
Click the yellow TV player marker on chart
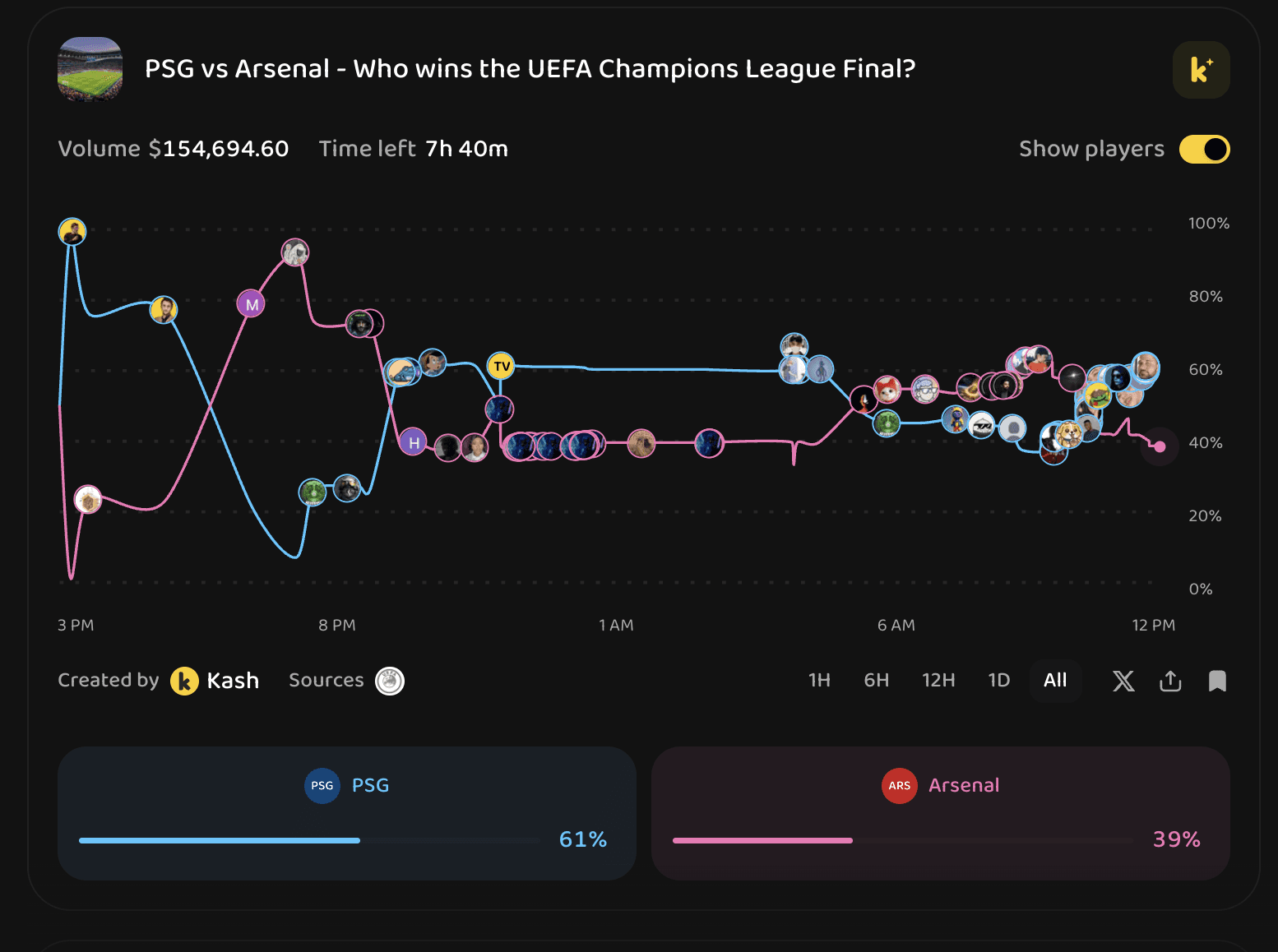coord(502,366)
